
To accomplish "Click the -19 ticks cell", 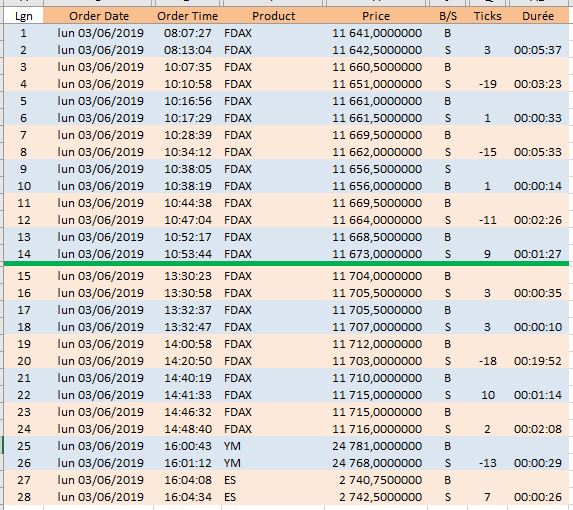I will 487,84.
